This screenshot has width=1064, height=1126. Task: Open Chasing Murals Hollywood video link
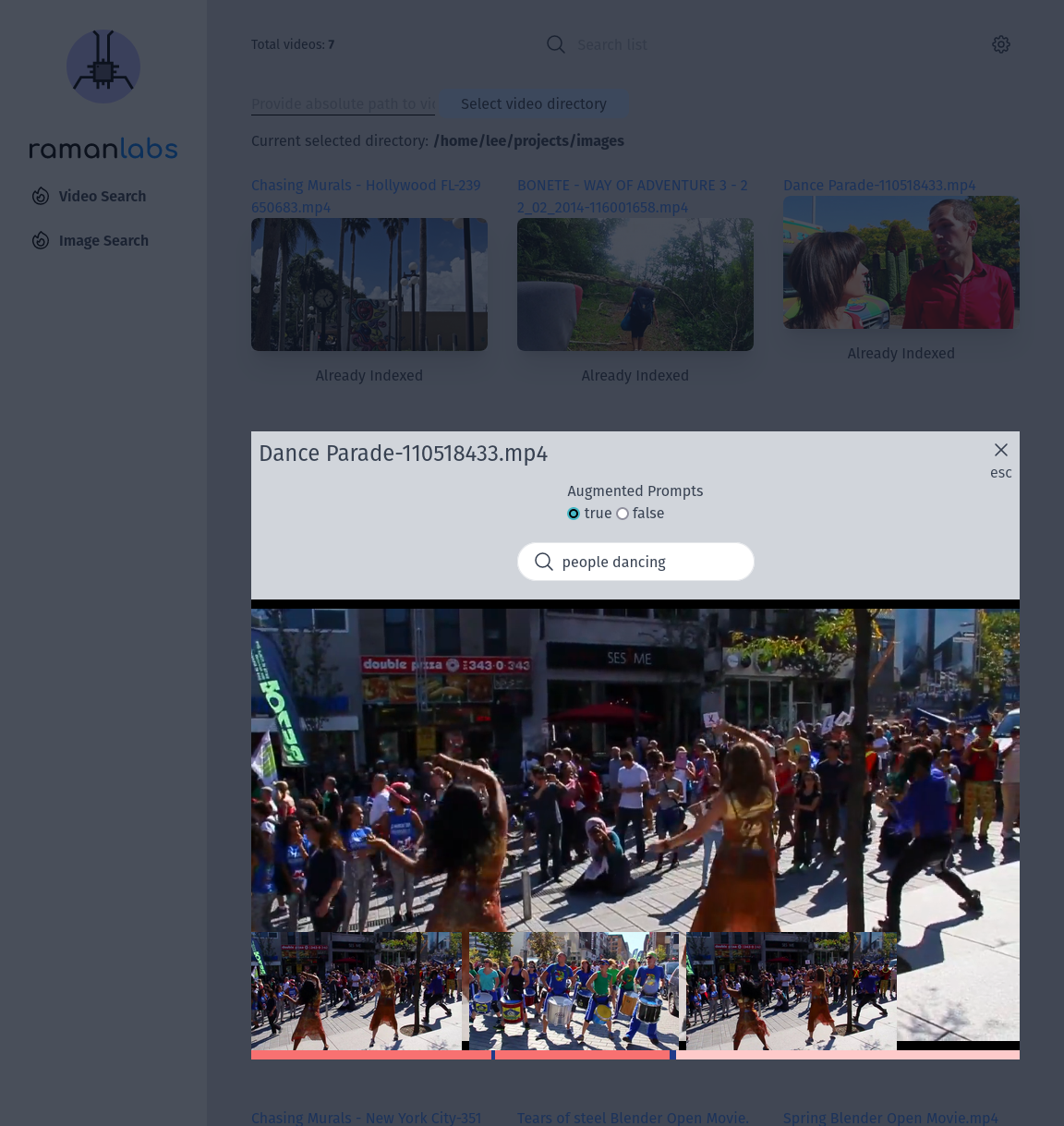coord(366,196)
